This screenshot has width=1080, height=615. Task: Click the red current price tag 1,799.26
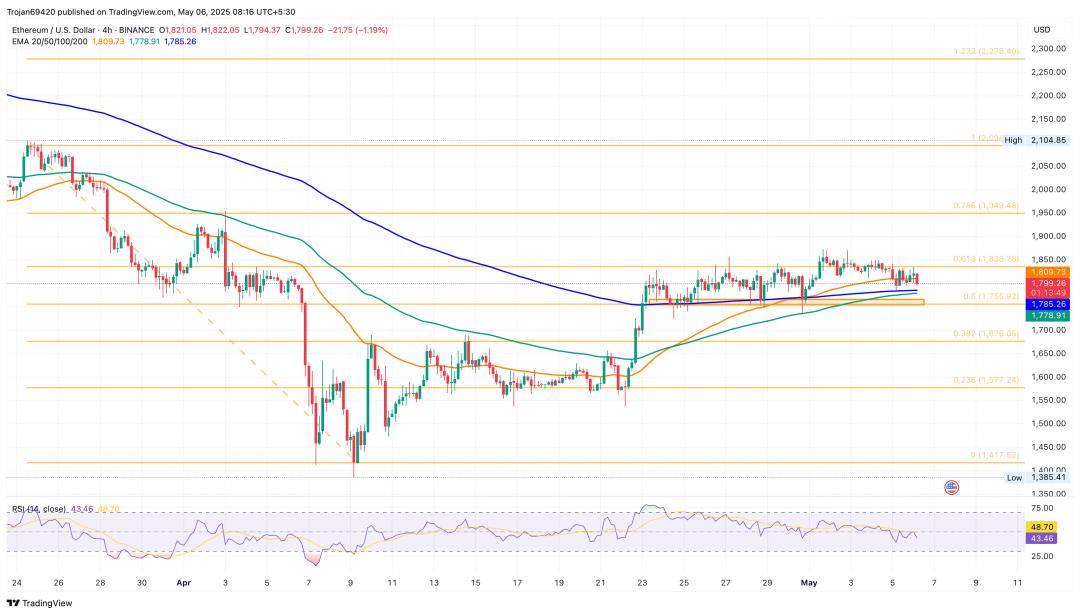tap(1048, 283)
